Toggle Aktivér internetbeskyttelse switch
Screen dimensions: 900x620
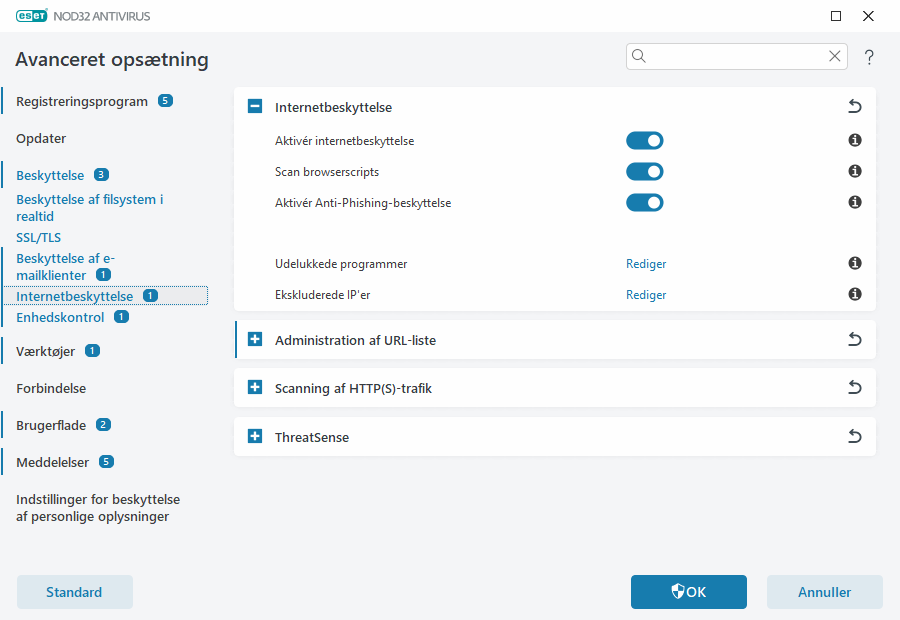tap(644, 141)
